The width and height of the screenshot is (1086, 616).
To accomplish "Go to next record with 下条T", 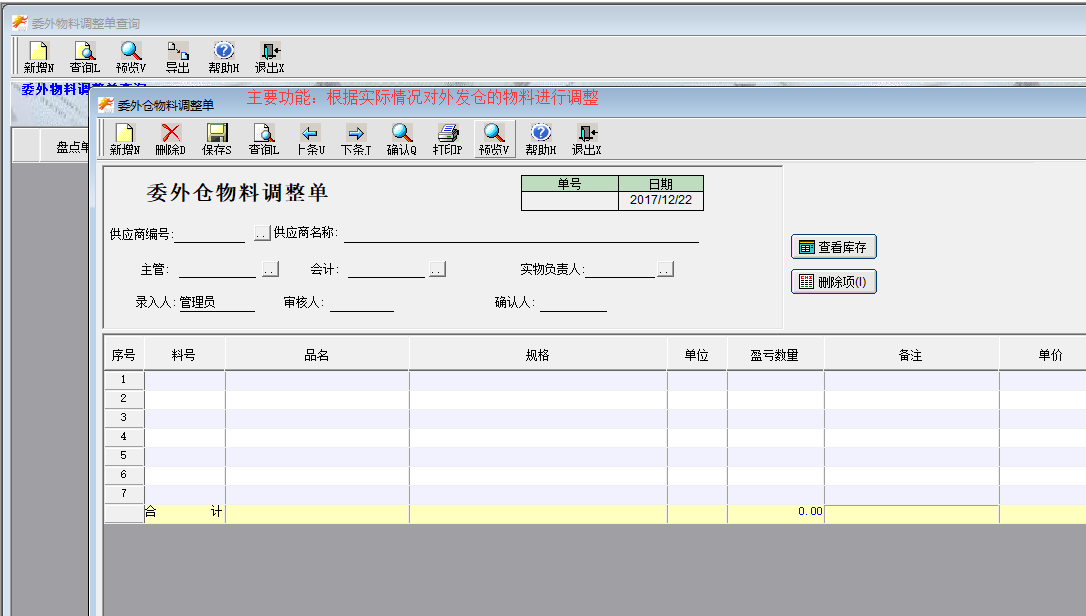I will coord(356,139).
